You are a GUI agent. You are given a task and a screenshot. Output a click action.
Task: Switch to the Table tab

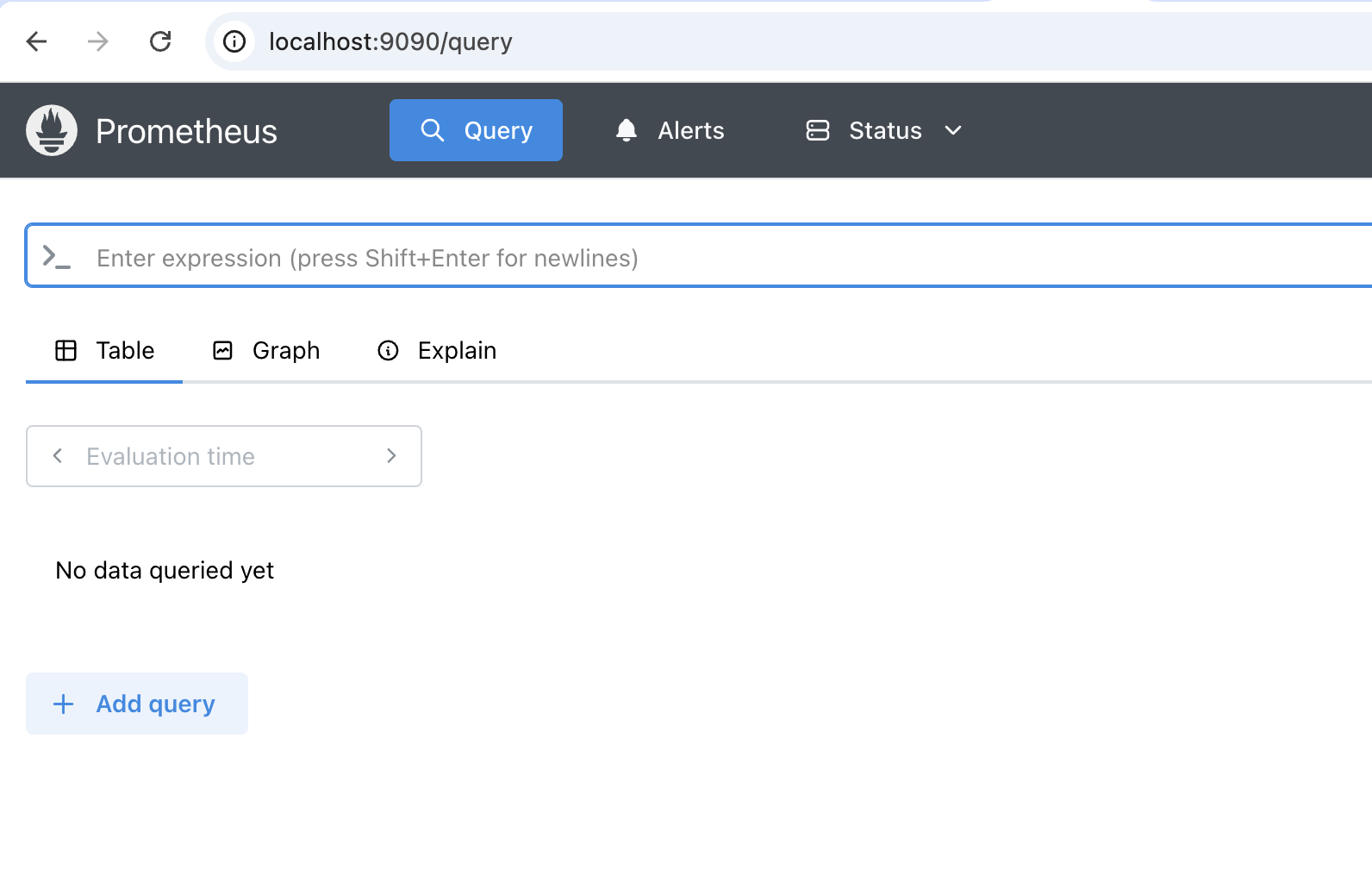coord(104,351)
